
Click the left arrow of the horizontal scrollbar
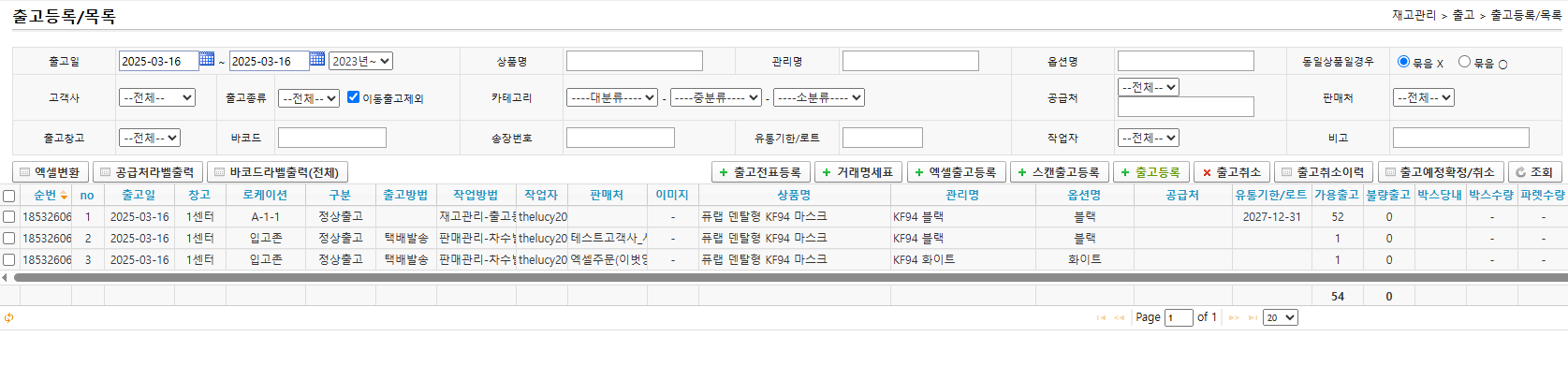tap(5, 277)
